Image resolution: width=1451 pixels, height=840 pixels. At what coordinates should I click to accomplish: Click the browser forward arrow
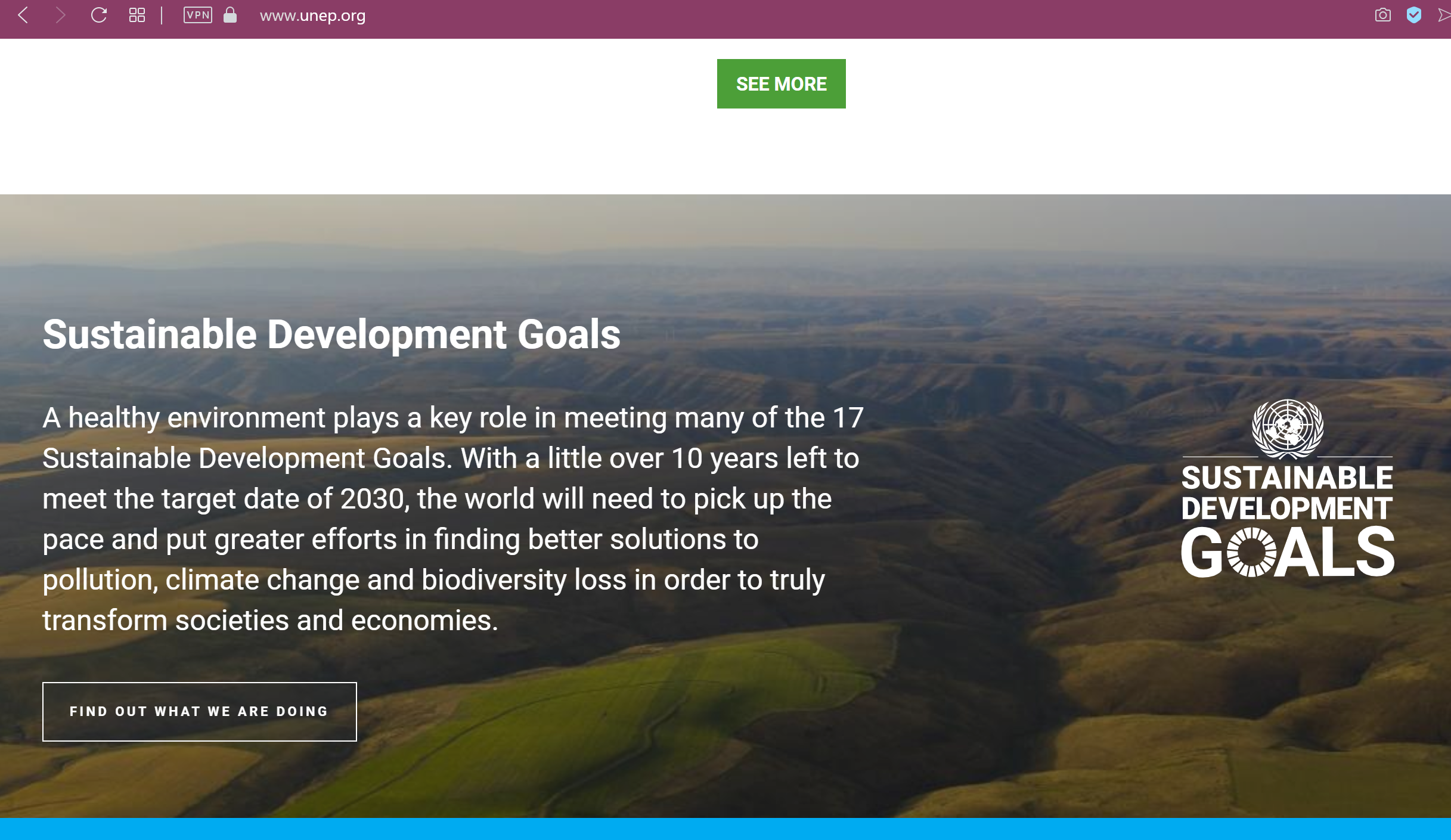pyautogui.click(x=60, y=15)
